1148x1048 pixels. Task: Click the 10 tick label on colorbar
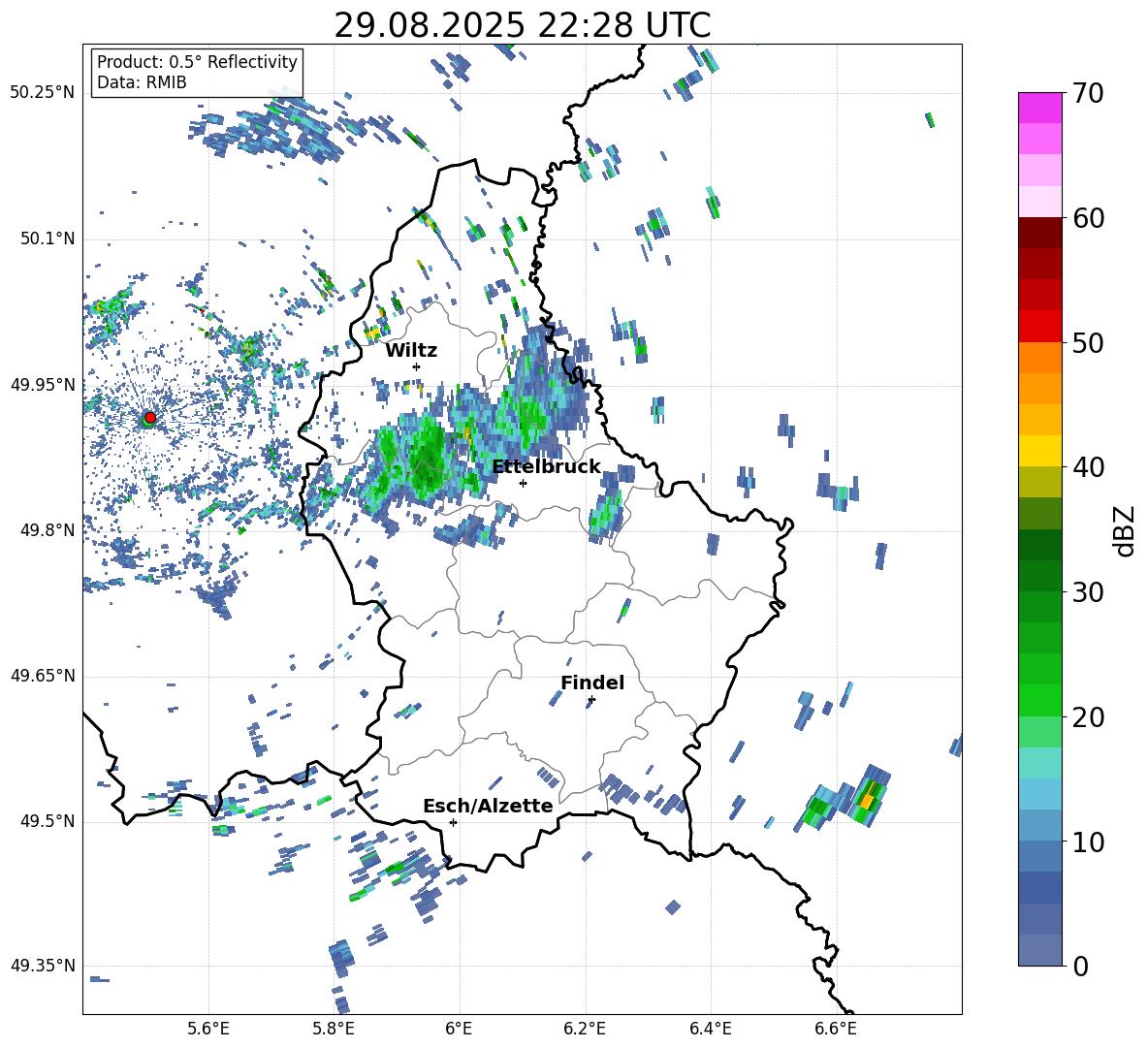[1088, 842]
